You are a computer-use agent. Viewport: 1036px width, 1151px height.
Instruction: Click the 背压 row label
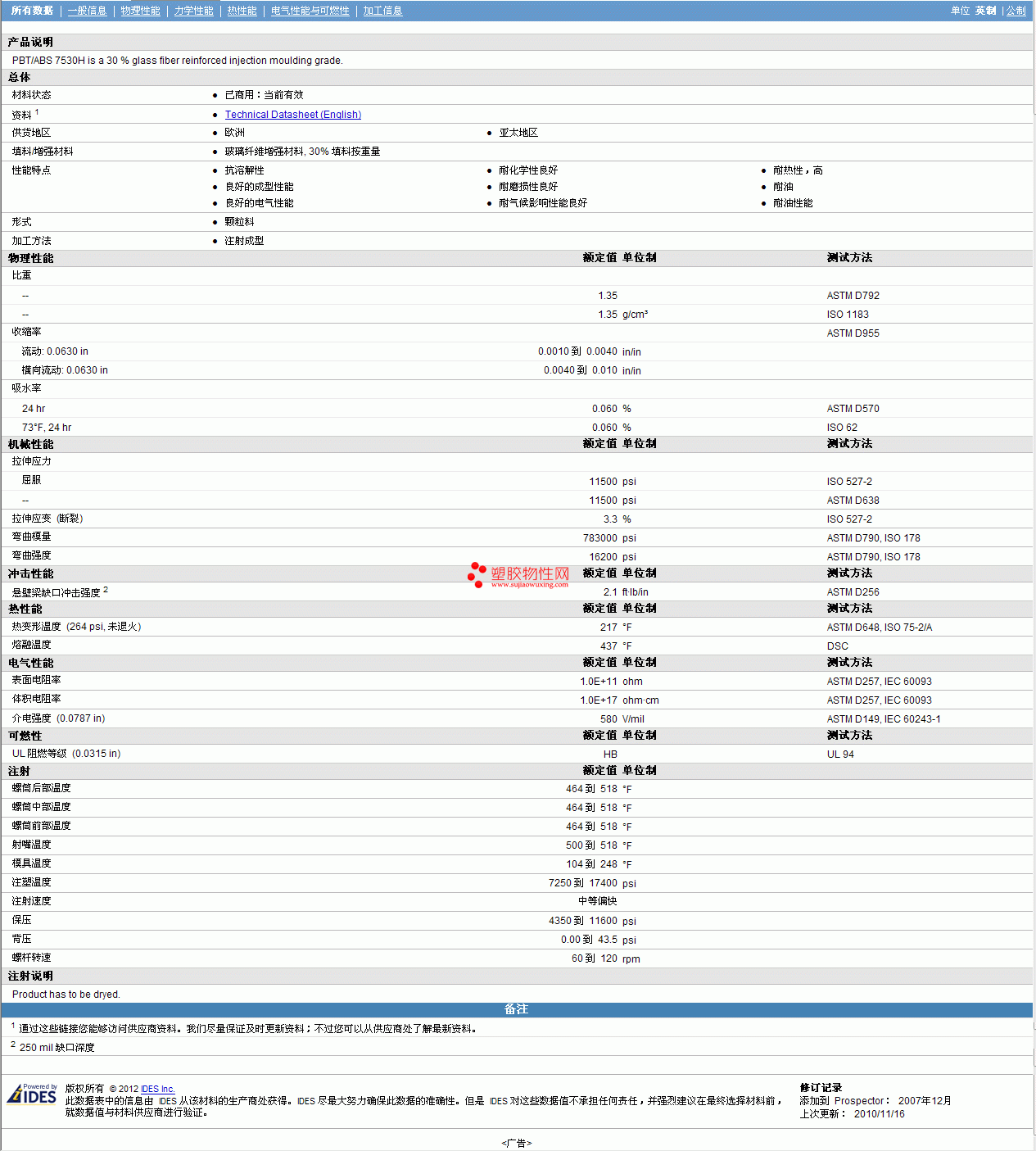click(21, 939)
